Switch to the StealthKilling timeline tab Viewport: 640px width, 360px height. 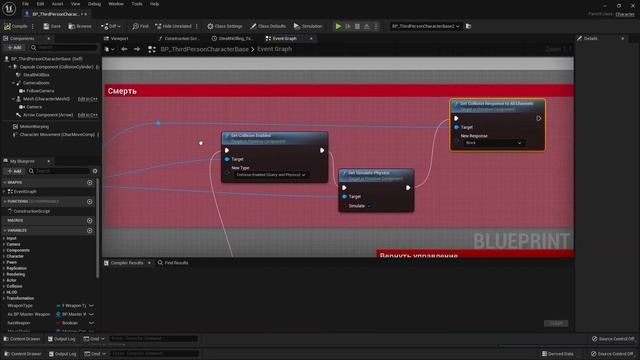(233, 38)
